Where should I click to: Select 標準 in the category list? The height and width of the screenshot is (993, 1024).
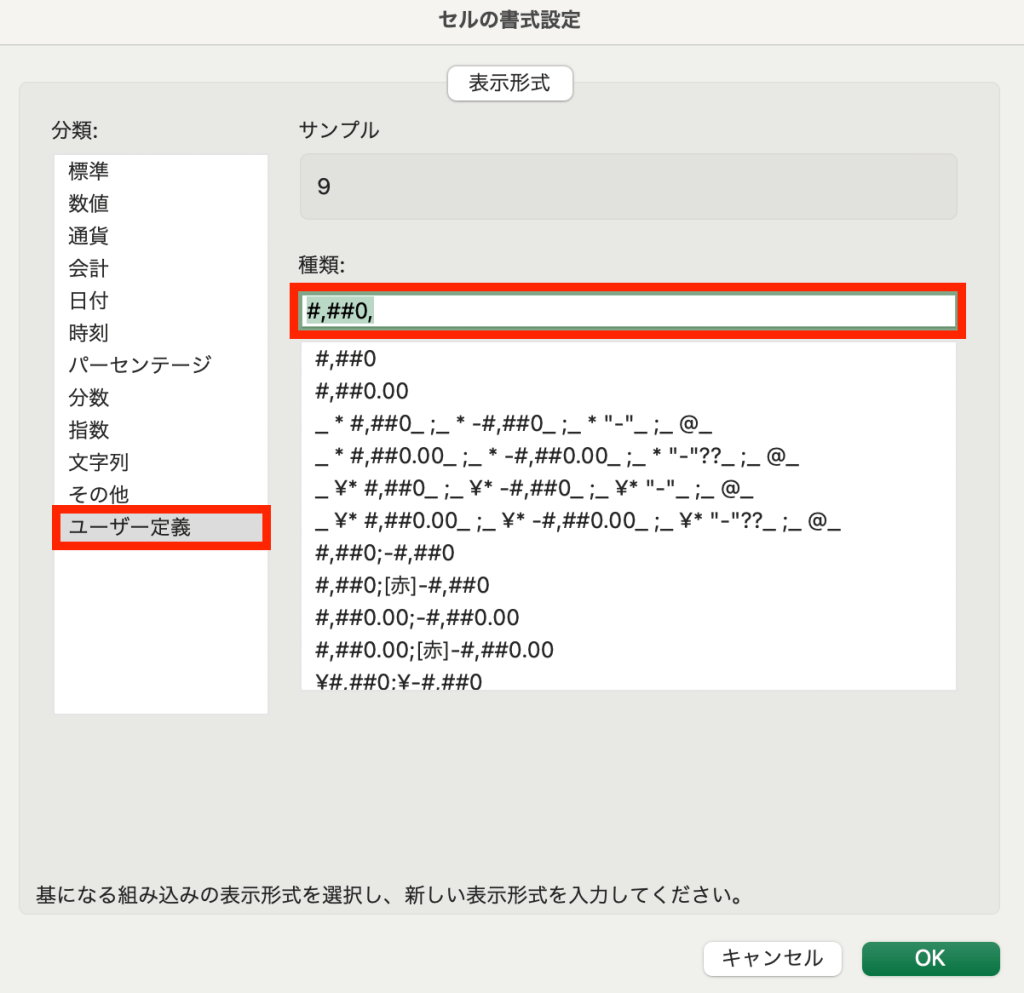(x=89, y=171)
